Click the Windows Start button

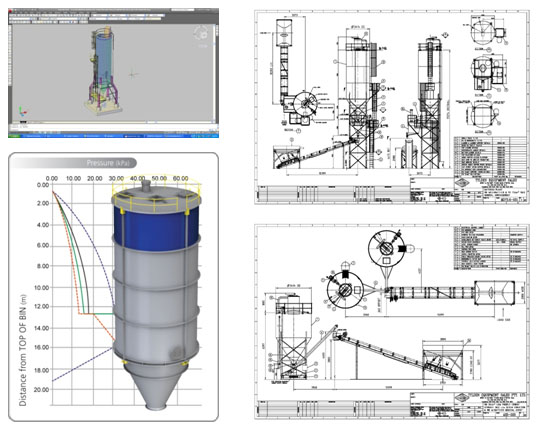[14, 136]
